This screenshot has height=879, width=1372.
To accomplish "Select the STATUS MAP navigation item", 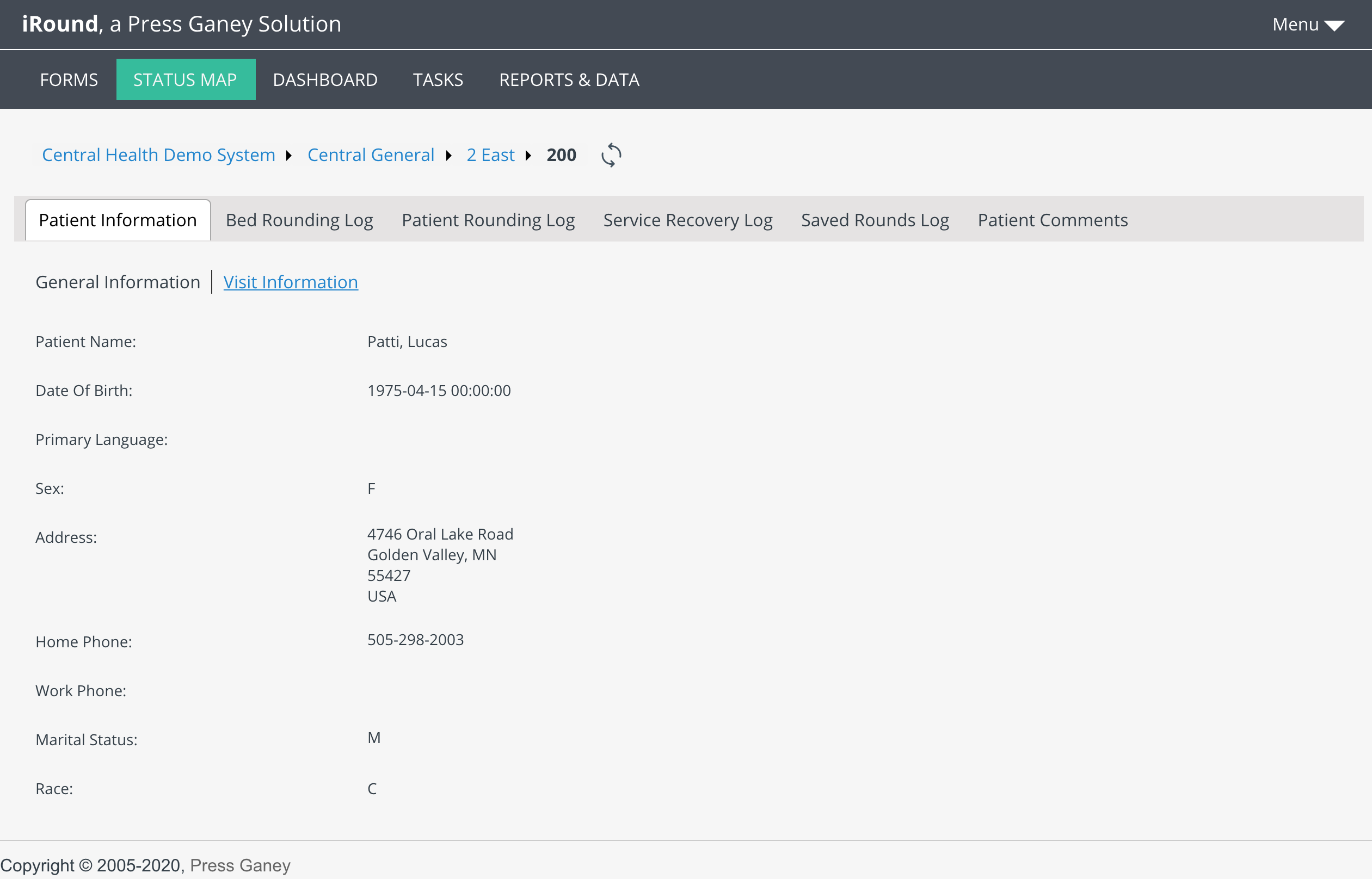I will (186, 79).
